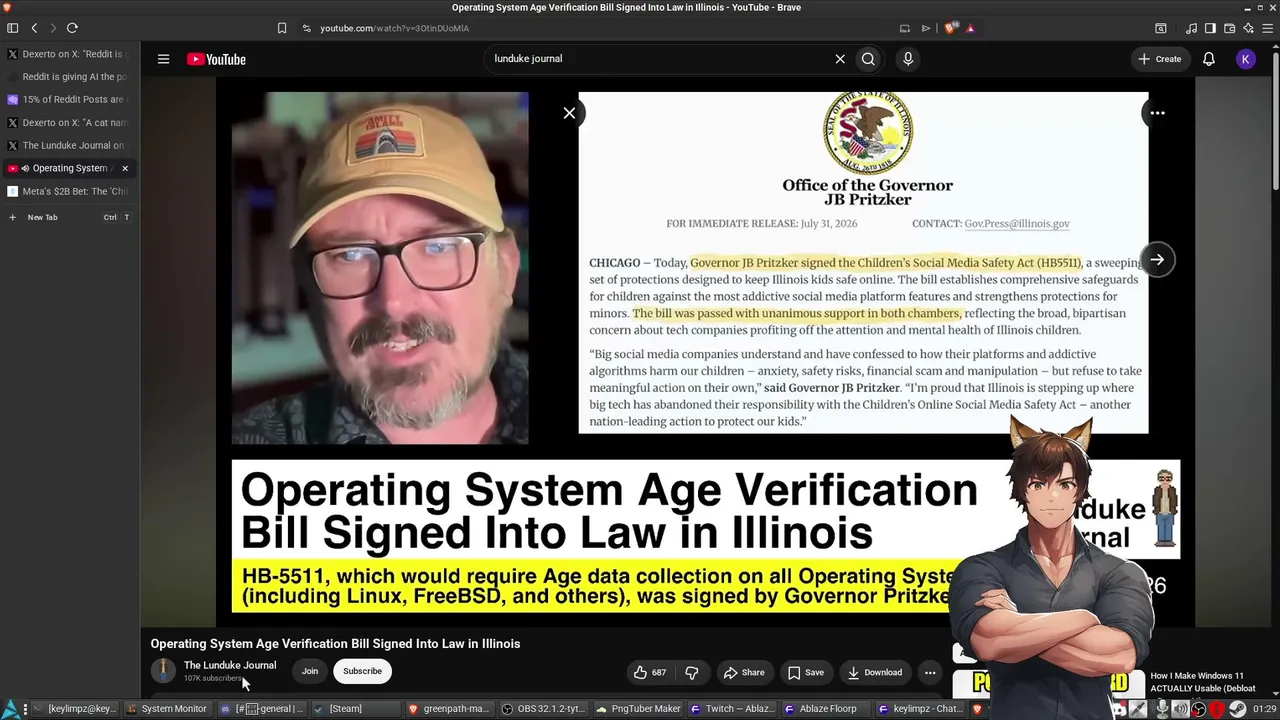The width and height of the screenshot is (1280, 720).
Task: Switch to 'Reddit is giving AI' tab
Action: [x=68, y=77]
